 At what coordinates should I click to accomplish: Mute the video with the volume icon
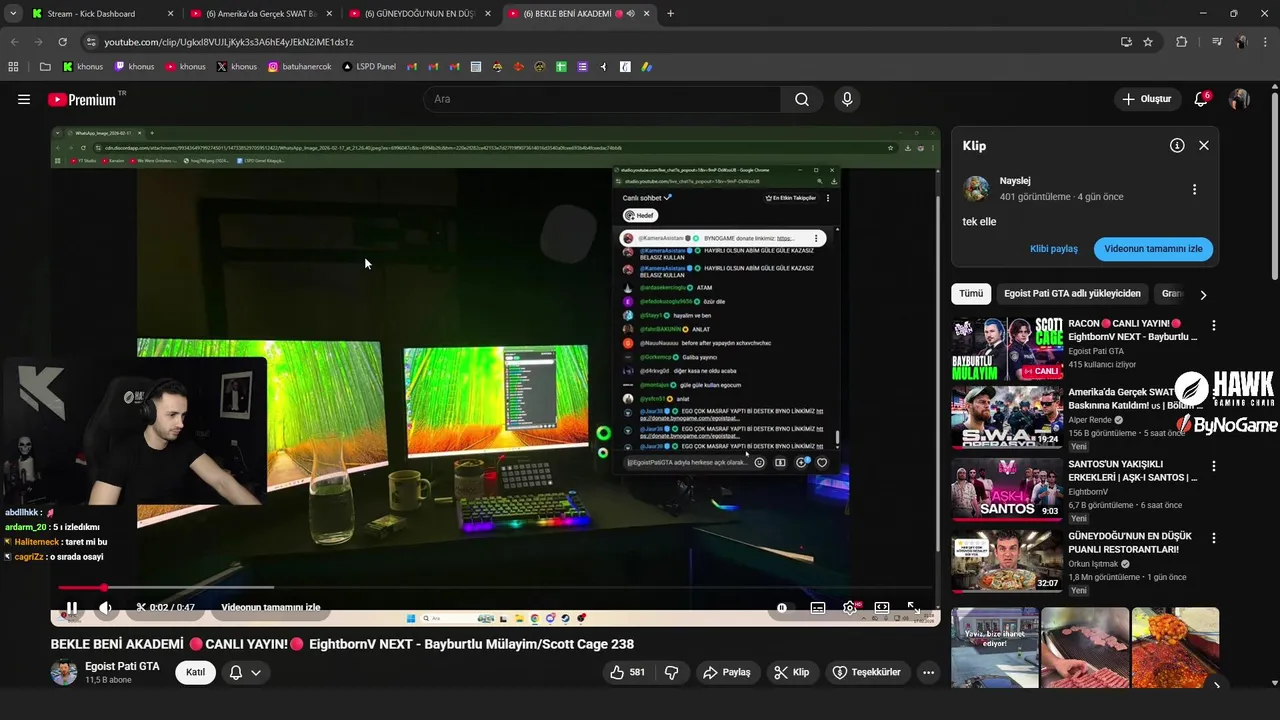(x=106, y=607)
